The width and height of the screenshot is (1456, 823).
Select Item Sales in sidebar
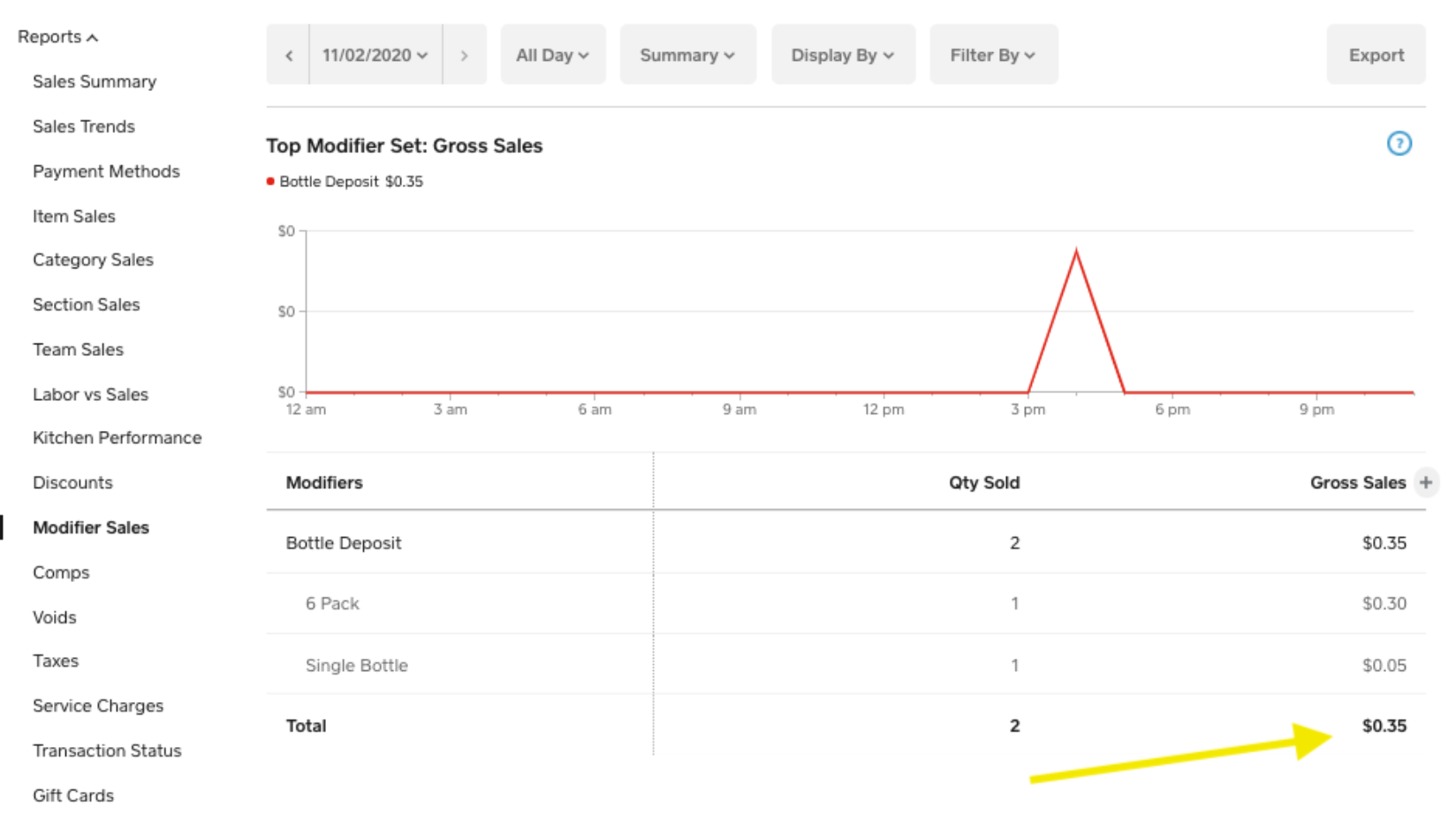click(74, 216)
